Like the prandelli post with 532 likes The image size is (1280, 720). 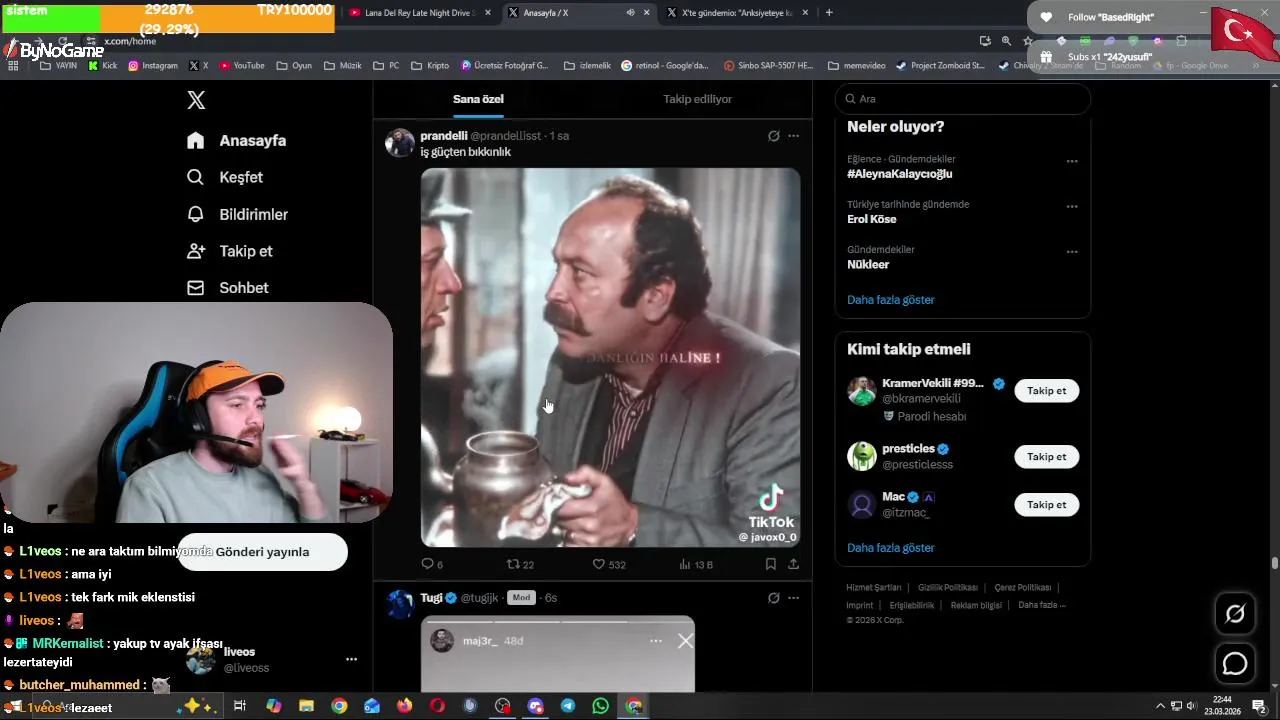pyautogui.click(x=599, y=564)
